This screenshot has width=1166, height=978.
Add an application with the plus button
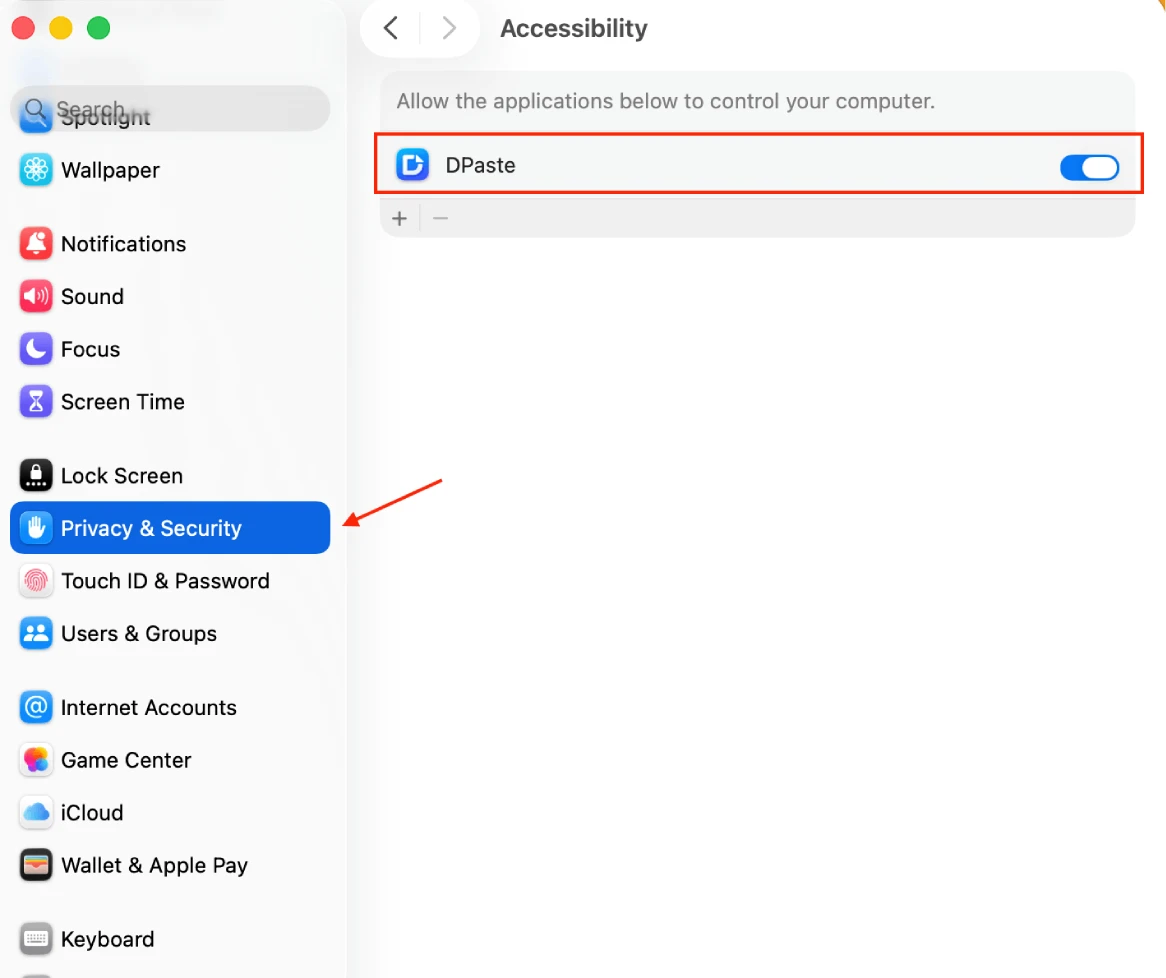[x=400, y=219]
